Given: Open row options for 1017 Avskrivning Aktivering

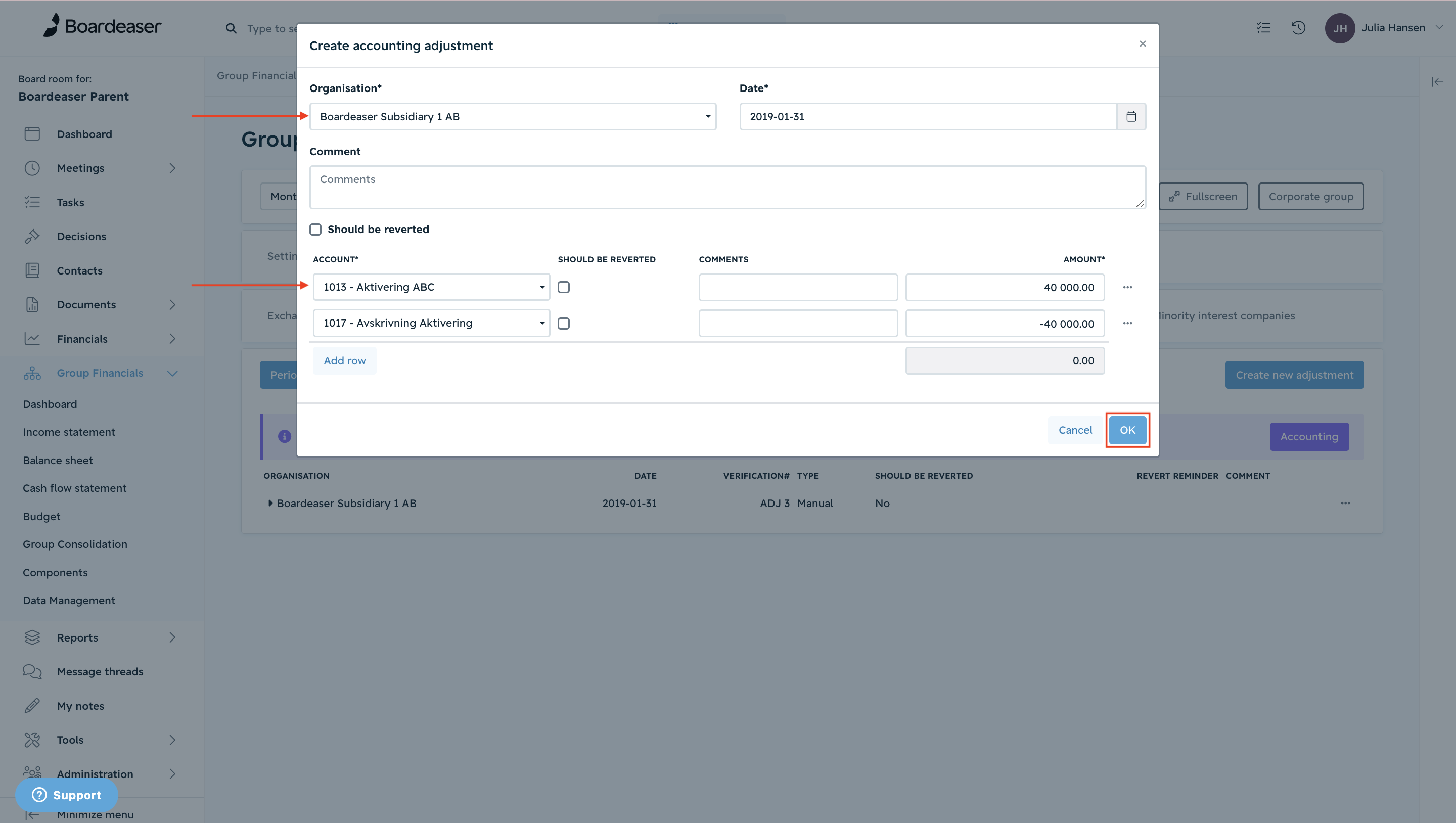Looking at the screenshot, I should pos(1127,324).
